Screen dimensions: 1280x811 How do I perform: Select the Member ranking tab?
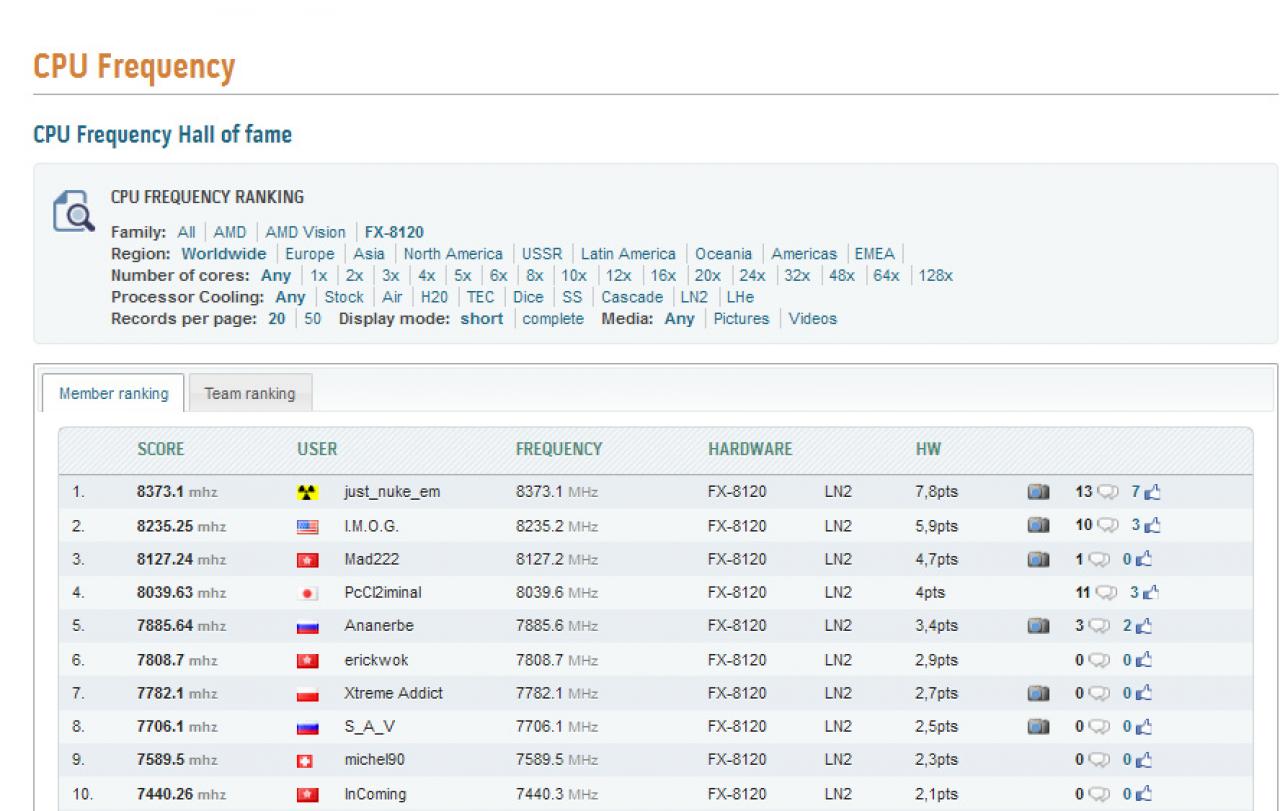coord(114,393)
